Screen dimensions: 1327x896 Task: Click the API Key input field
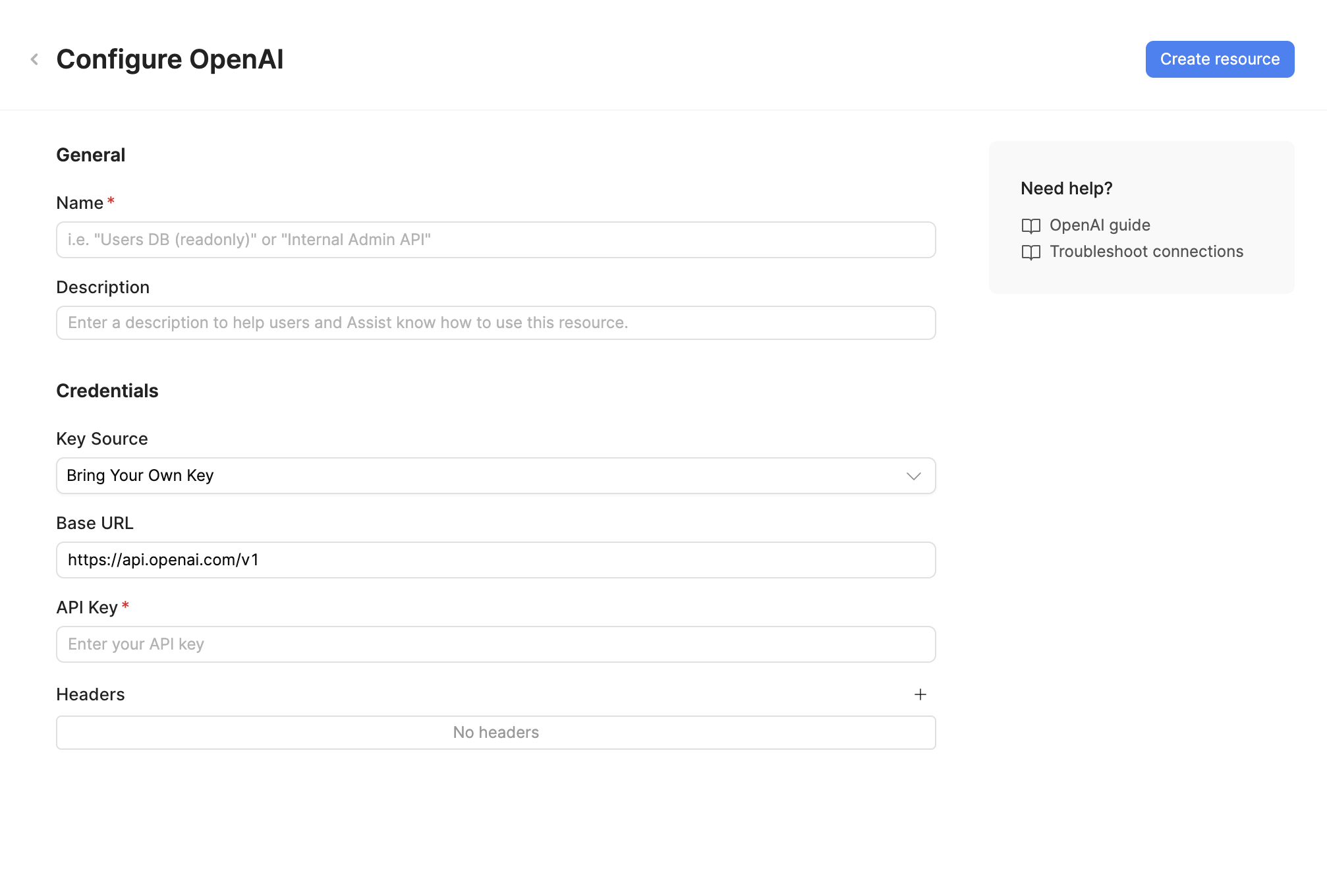point(495,644)
